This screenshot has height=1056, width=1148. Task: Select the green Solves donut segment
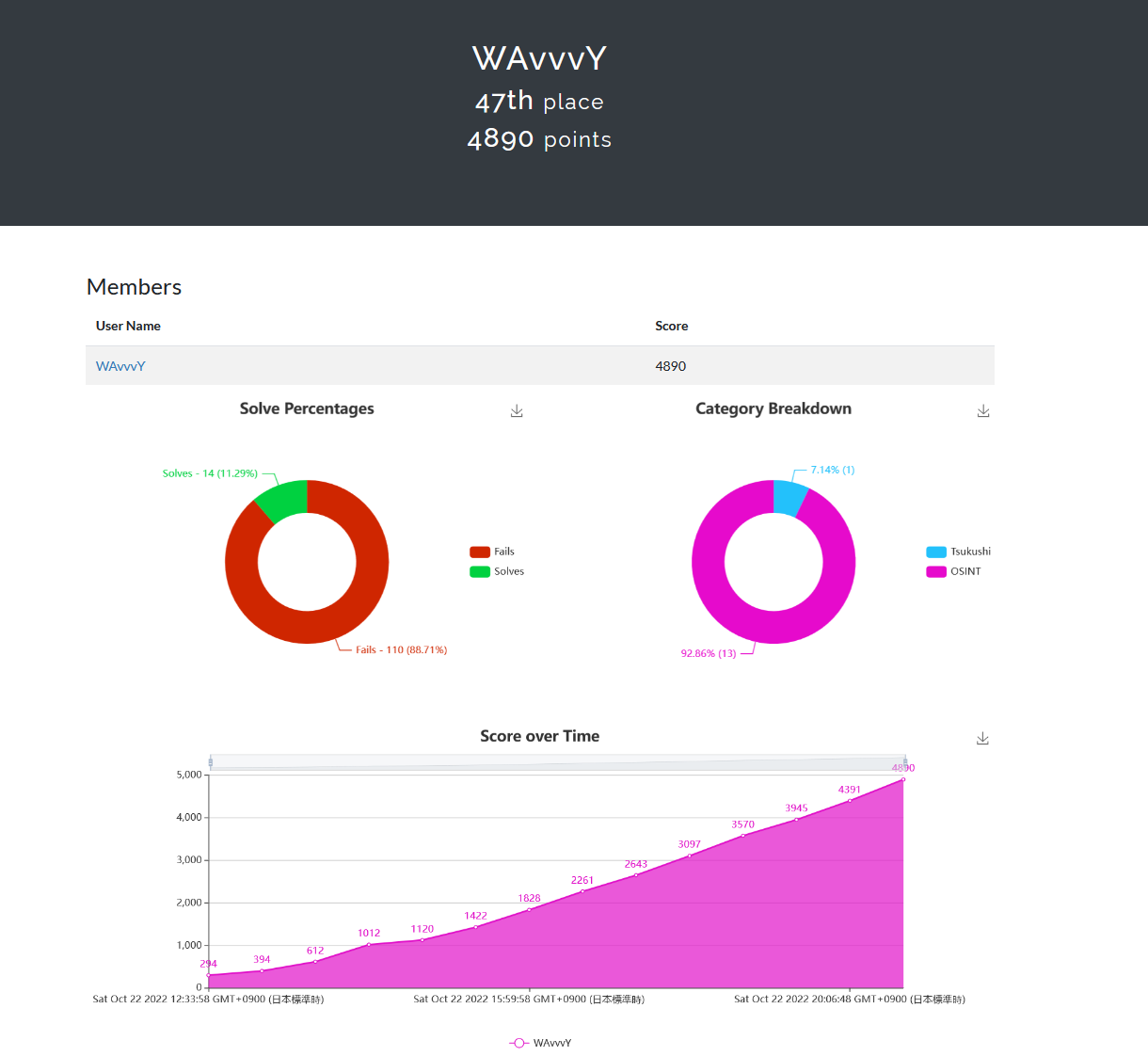(x=283, y=499)
